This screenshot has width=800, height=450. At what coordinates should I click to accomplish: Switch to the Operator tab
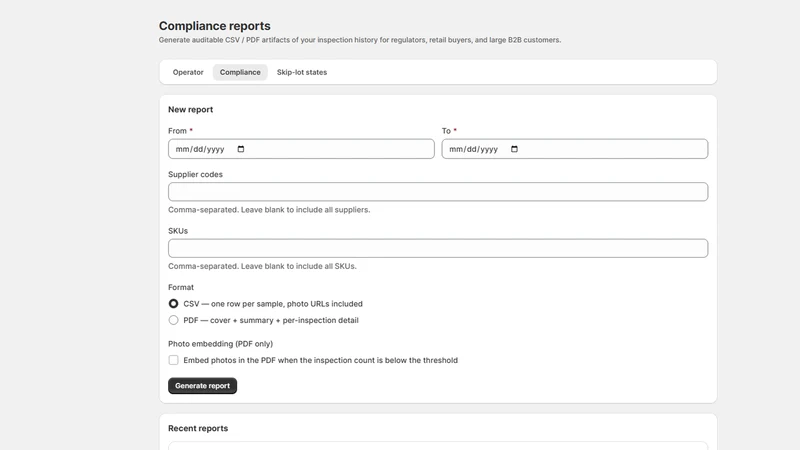pos(188,72)
